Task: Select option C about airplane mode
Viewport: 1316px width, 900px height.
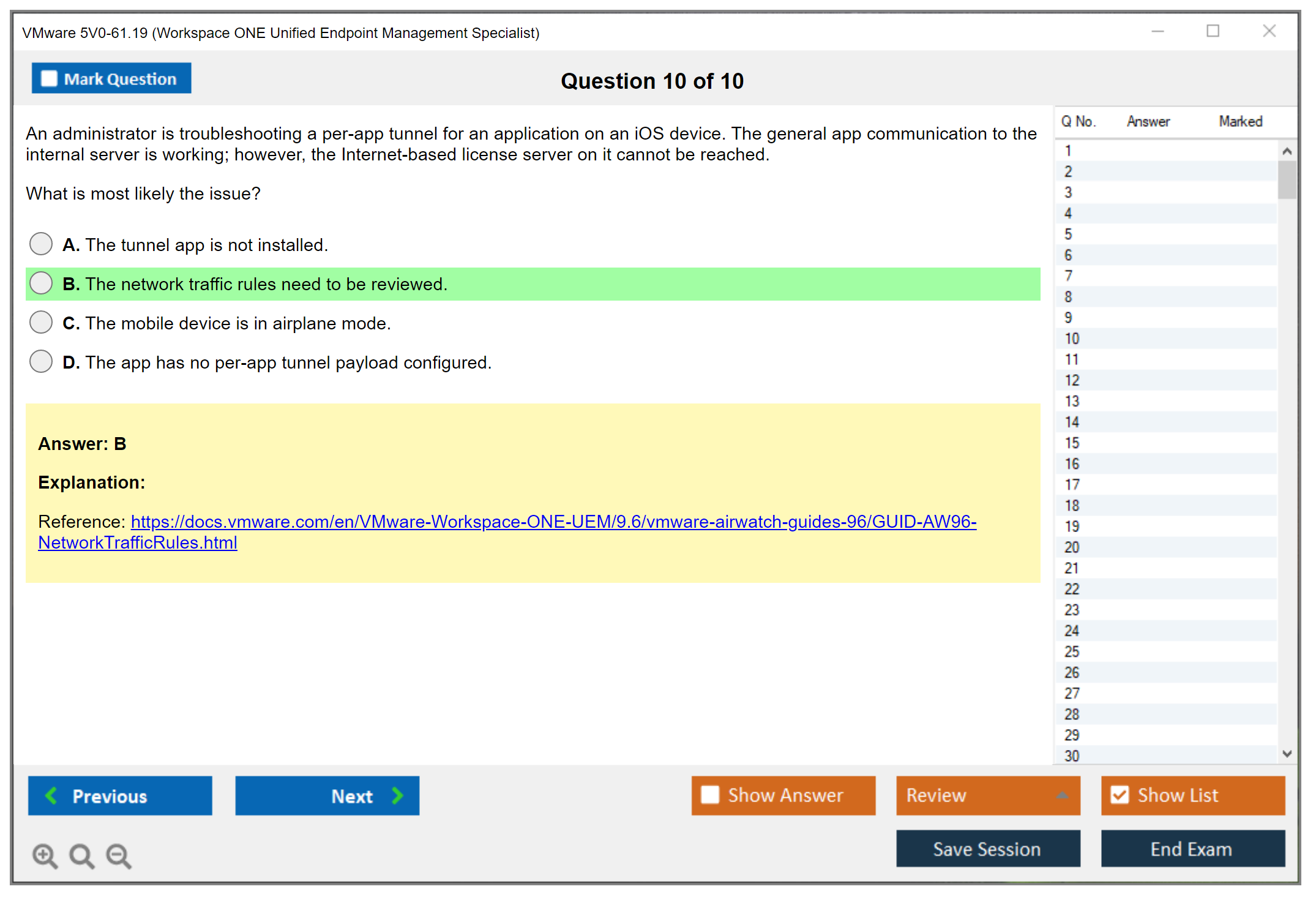Action: click(x=41, y=322)
